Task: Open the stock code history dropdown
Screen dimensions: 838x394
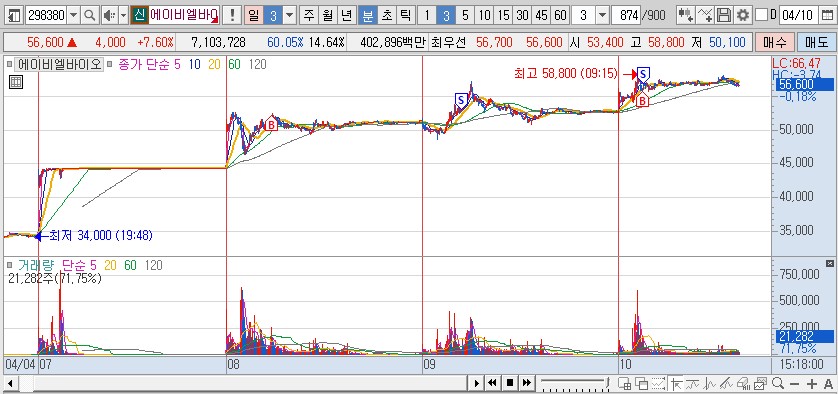Action: click(74, 15)
